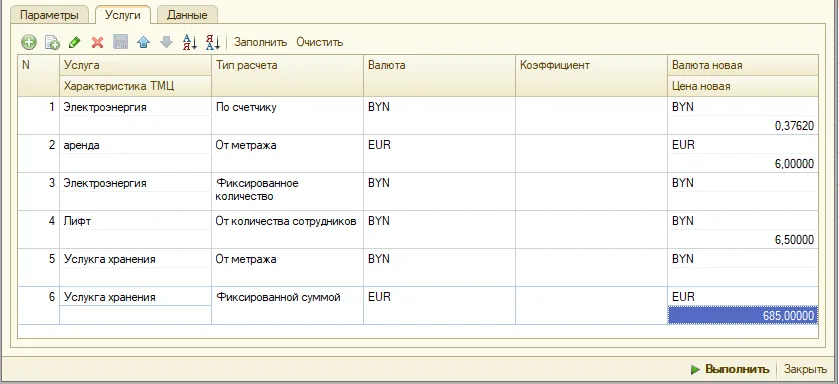Click the Заполнить button

(261, 42)
